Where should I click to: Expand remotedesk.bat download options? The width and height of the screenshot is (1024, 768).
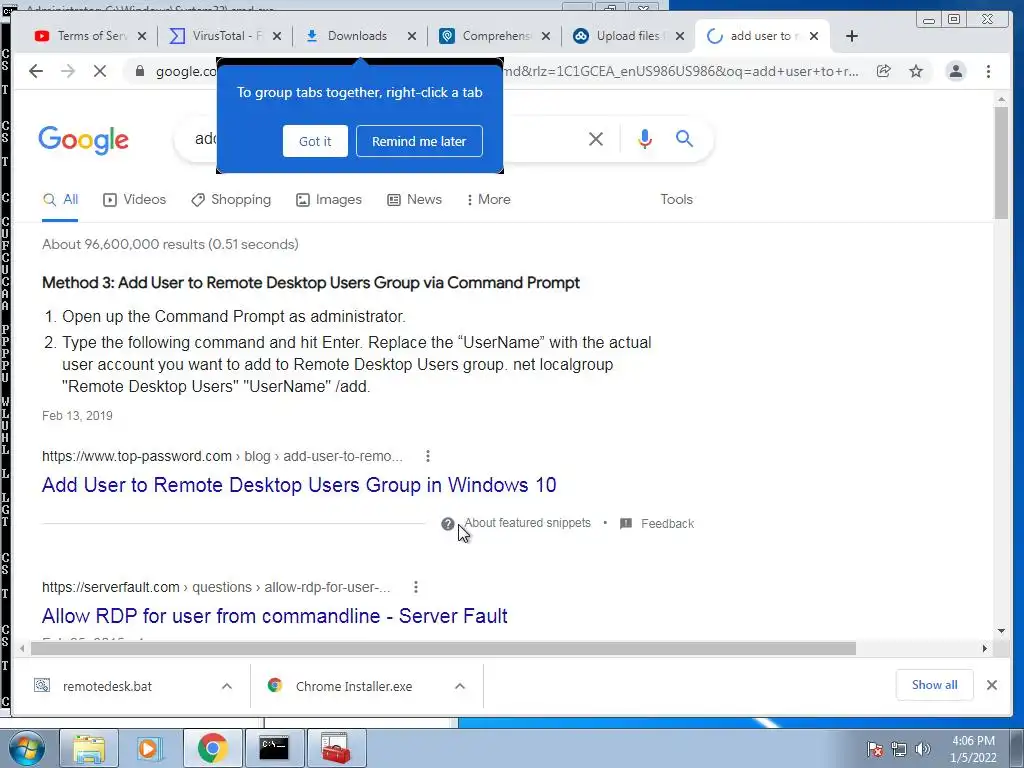[227, 686]
